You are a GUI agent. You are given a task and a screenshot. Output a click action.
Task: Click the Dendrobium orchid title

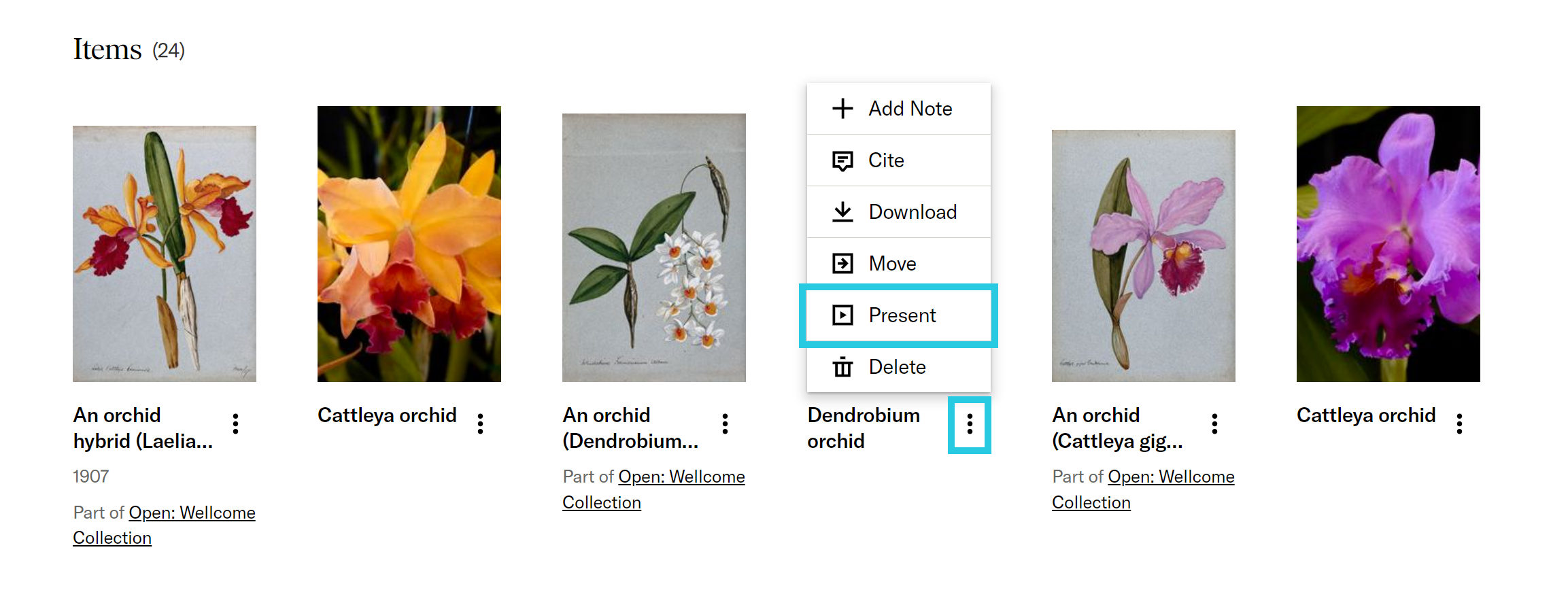point(864,428)
